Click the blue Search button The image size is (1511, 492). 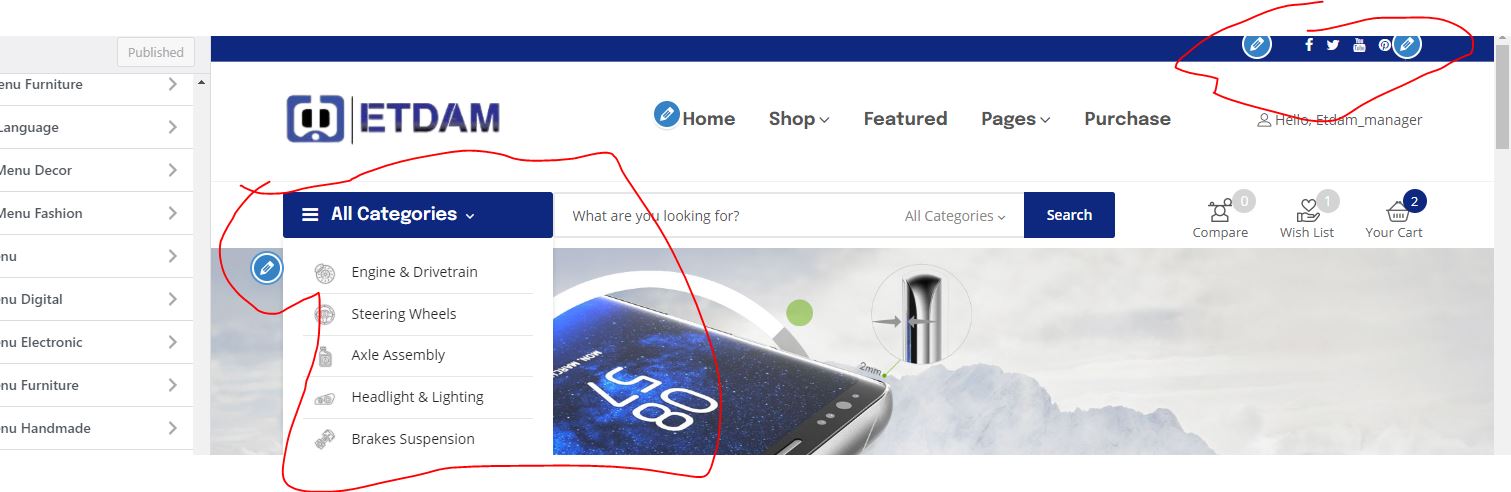click(x=1069, y=215)
